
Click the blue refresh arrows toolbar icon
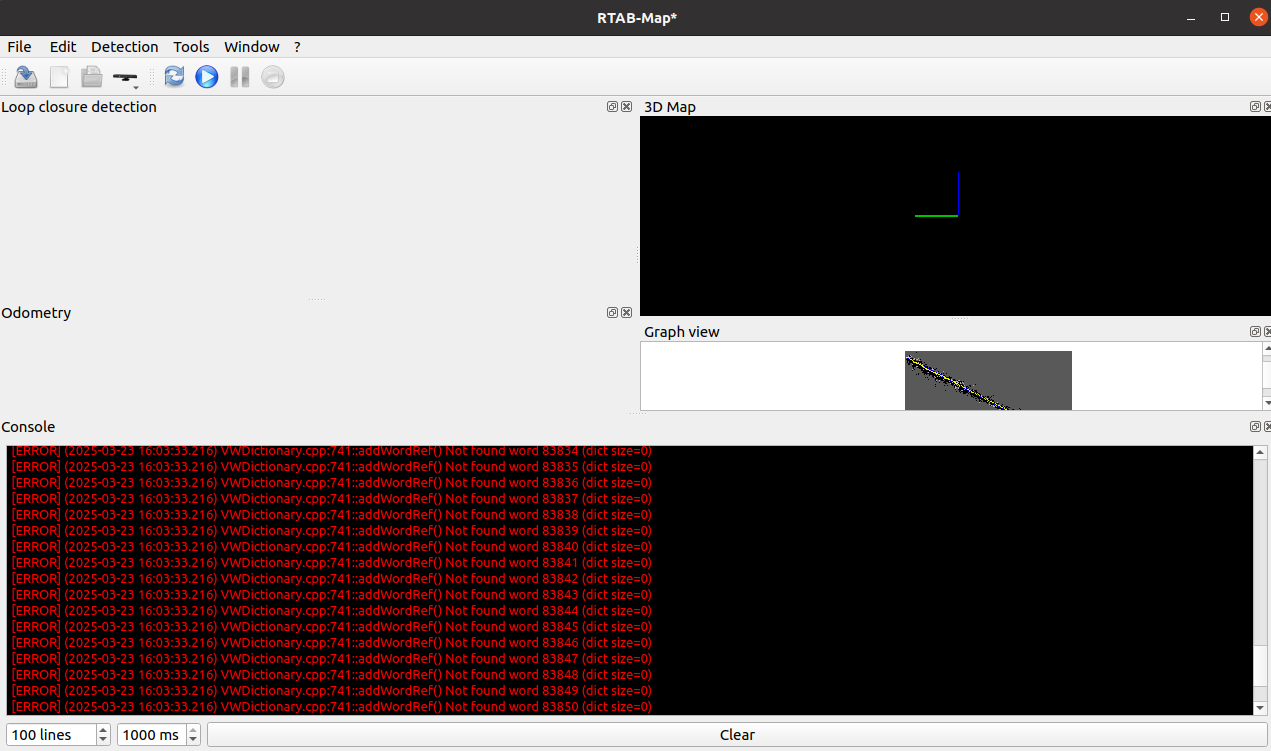point(174,77)
